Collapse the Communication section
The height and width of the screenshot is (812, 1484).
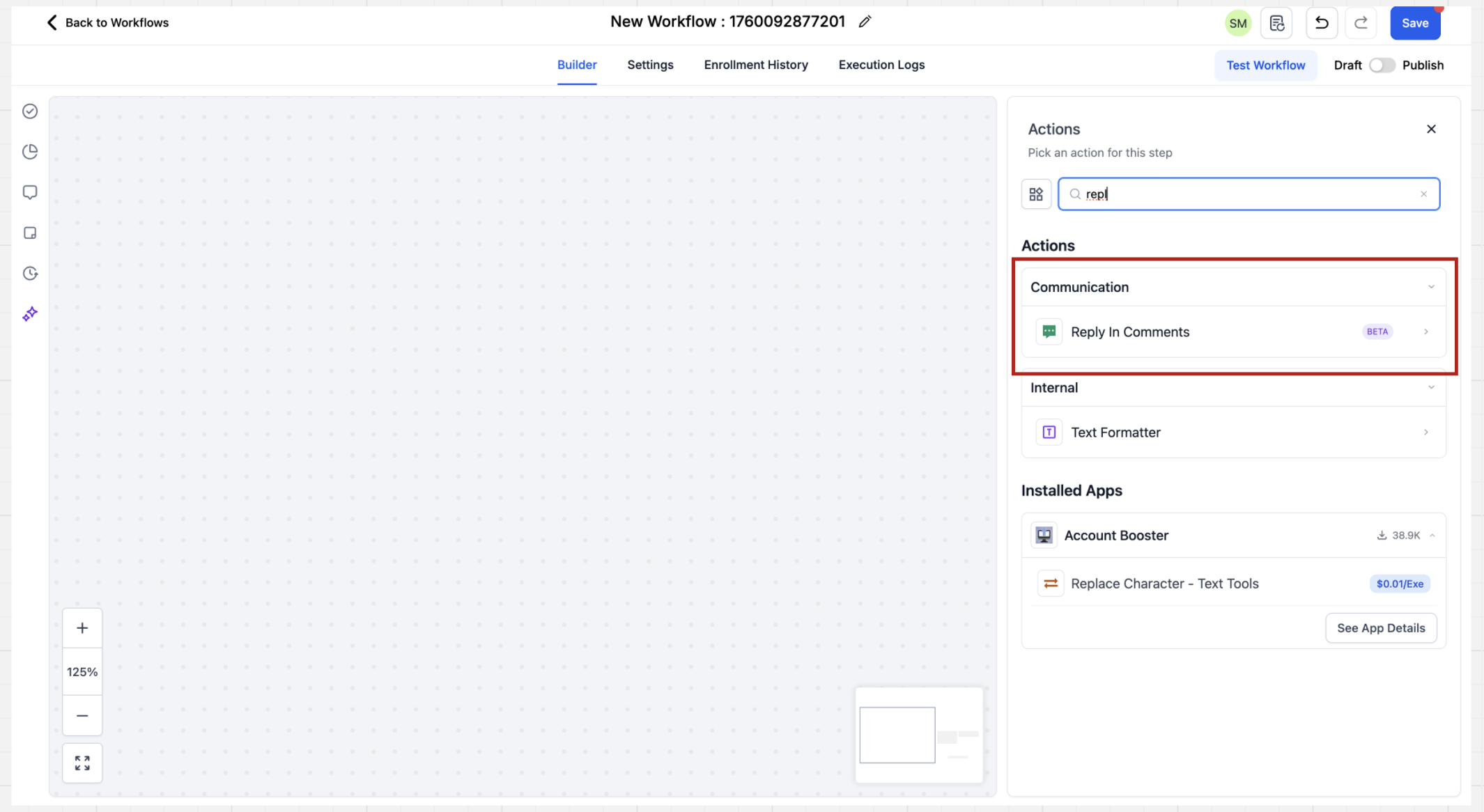coord(1431,287)
